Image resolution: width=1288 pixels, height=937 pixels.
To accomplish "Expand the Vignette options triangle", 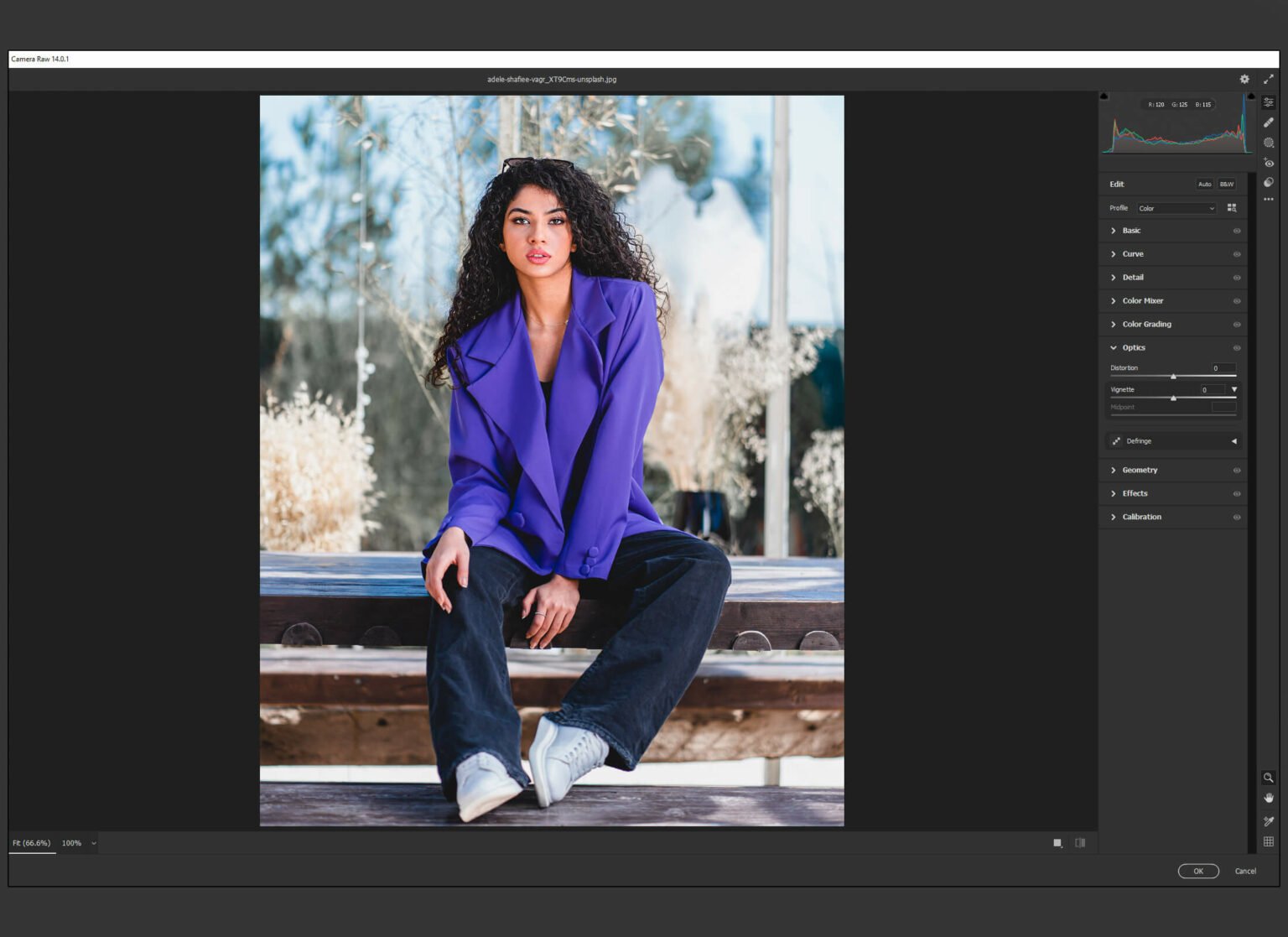I will (x=1233, y=389).
